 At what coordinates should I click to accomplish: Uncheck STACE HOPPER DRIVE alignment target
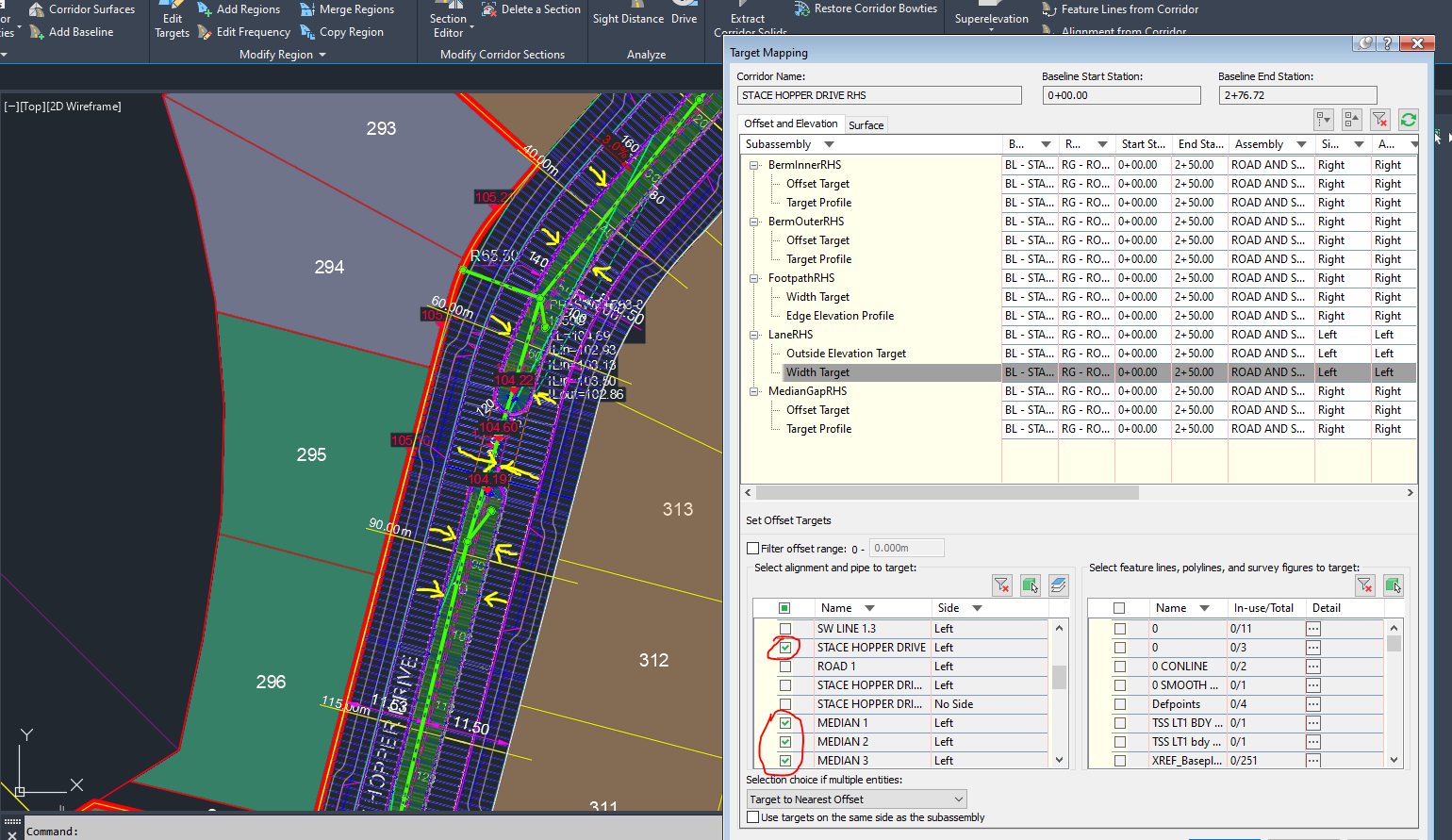pos(785,648)
